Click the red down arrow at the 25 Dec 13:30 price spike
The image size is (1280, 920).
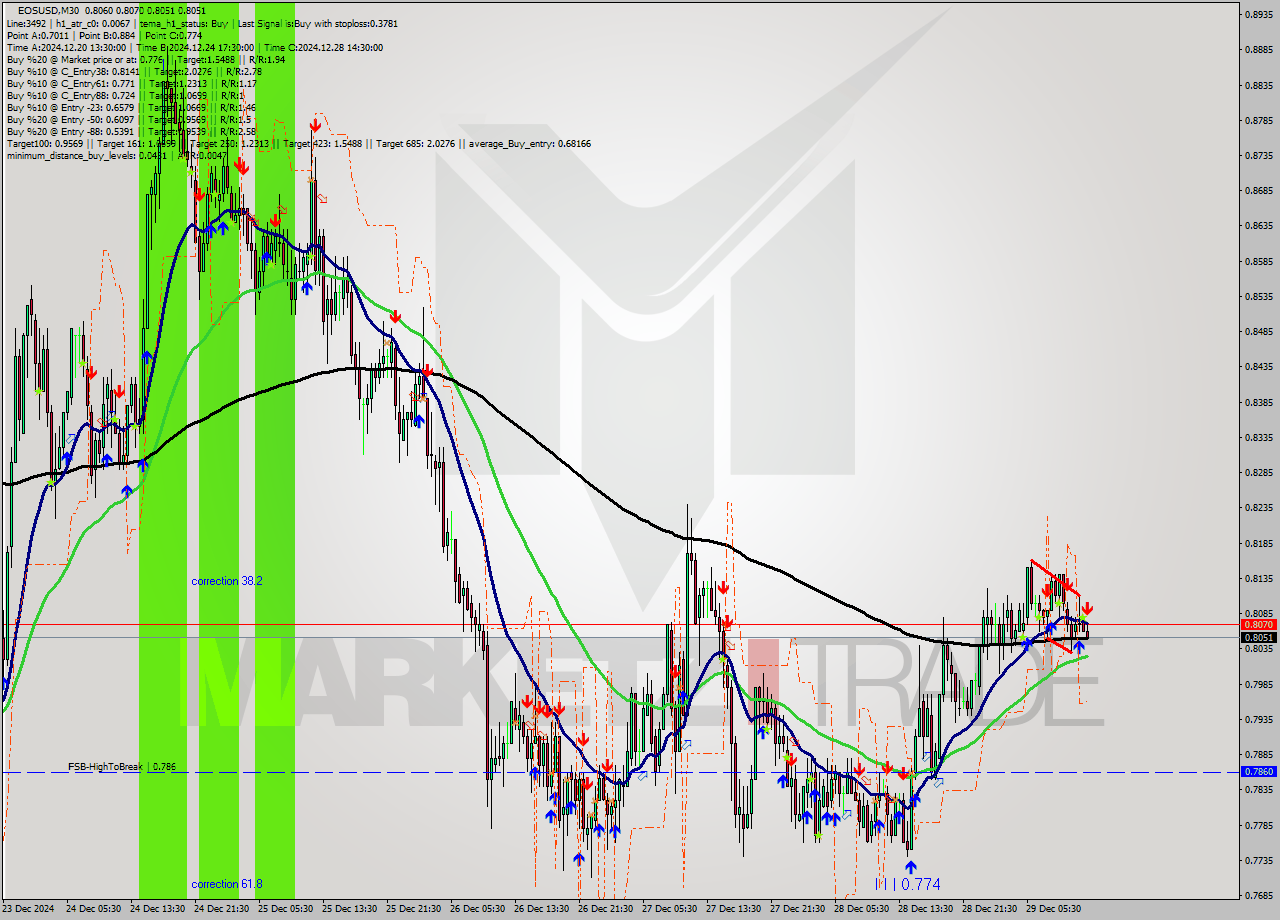pos(315,126)
